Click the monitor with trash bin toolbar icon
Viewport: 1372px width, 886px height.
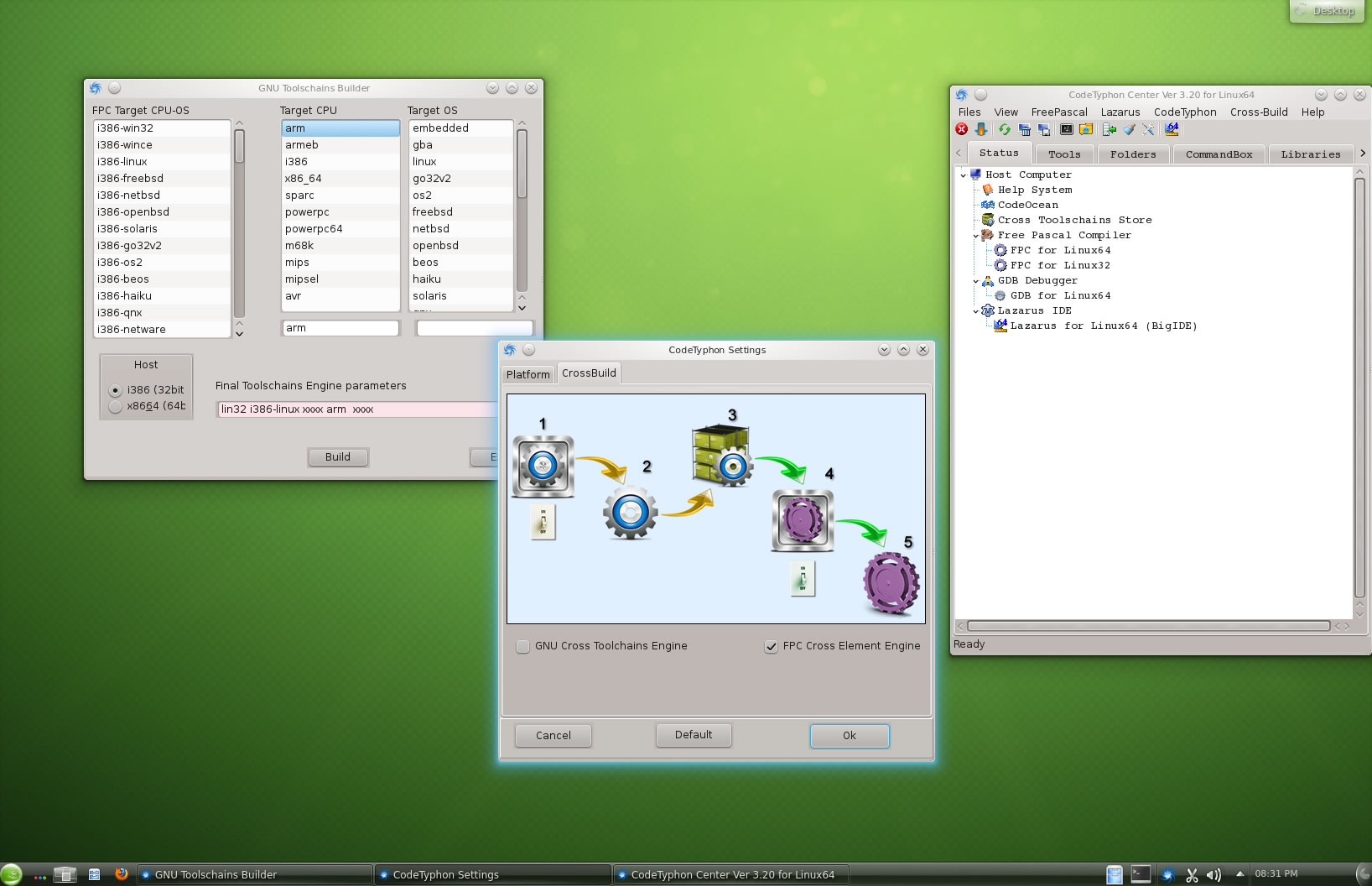coord(1024,129)
